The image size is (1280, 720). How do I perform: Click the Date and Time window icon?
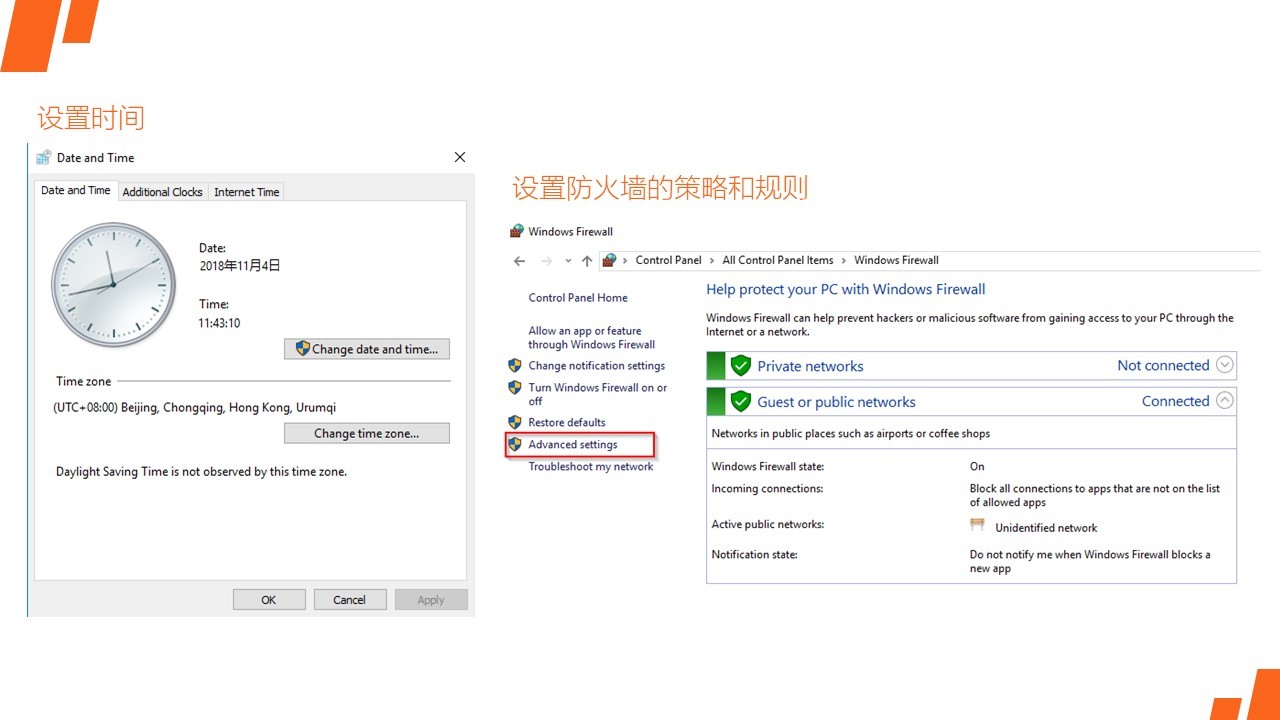tap(43, 157)
